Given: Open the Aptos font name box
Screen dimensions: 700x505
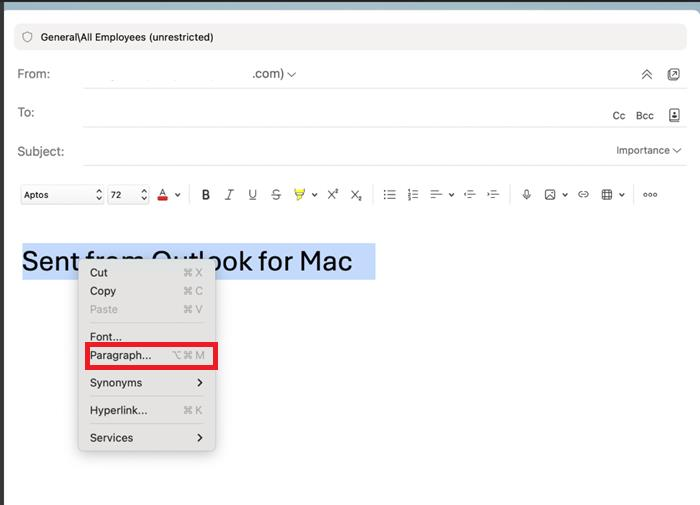Looking at the screenshot, I should [62, 195].
